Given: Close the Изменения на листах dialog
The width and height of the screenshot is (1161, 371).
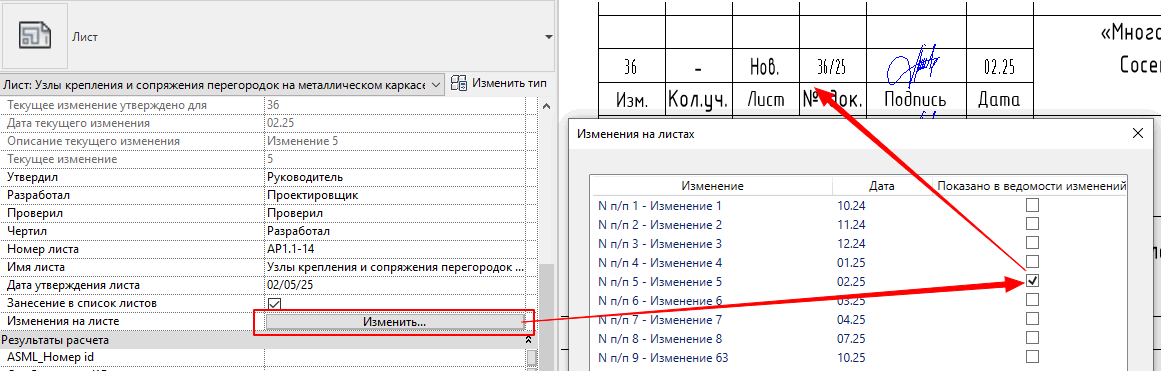Looking at the screenshot, I should coord(1138,134).
